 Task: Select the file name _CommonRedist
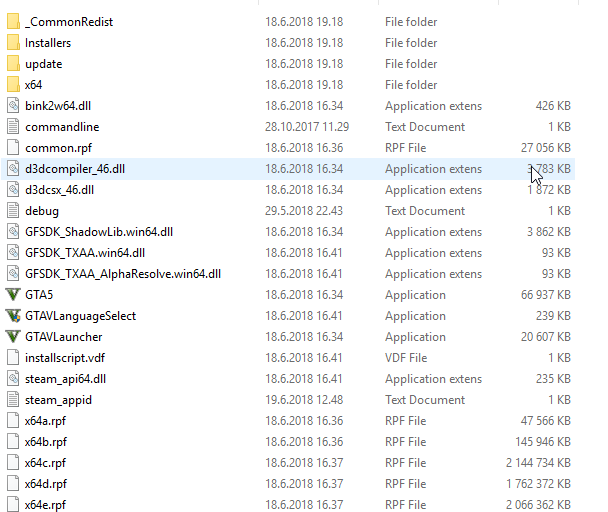[69, 22]
